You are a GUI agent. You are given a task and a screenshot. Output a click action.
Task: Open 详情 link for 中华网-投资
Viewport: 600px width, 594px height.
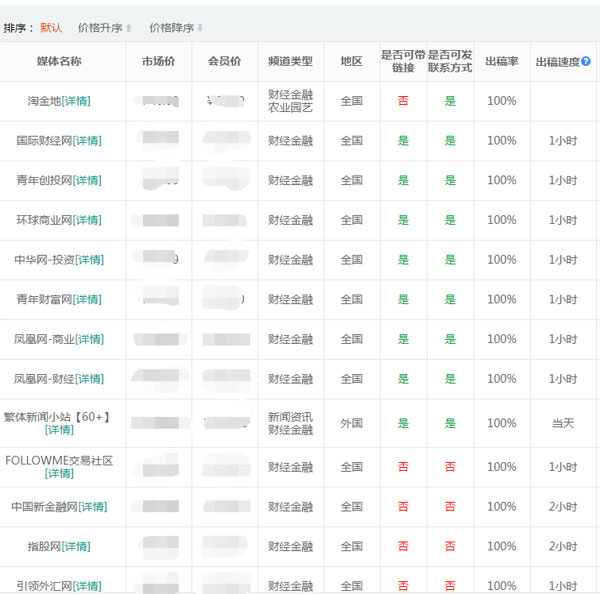[x=90, y=260]
